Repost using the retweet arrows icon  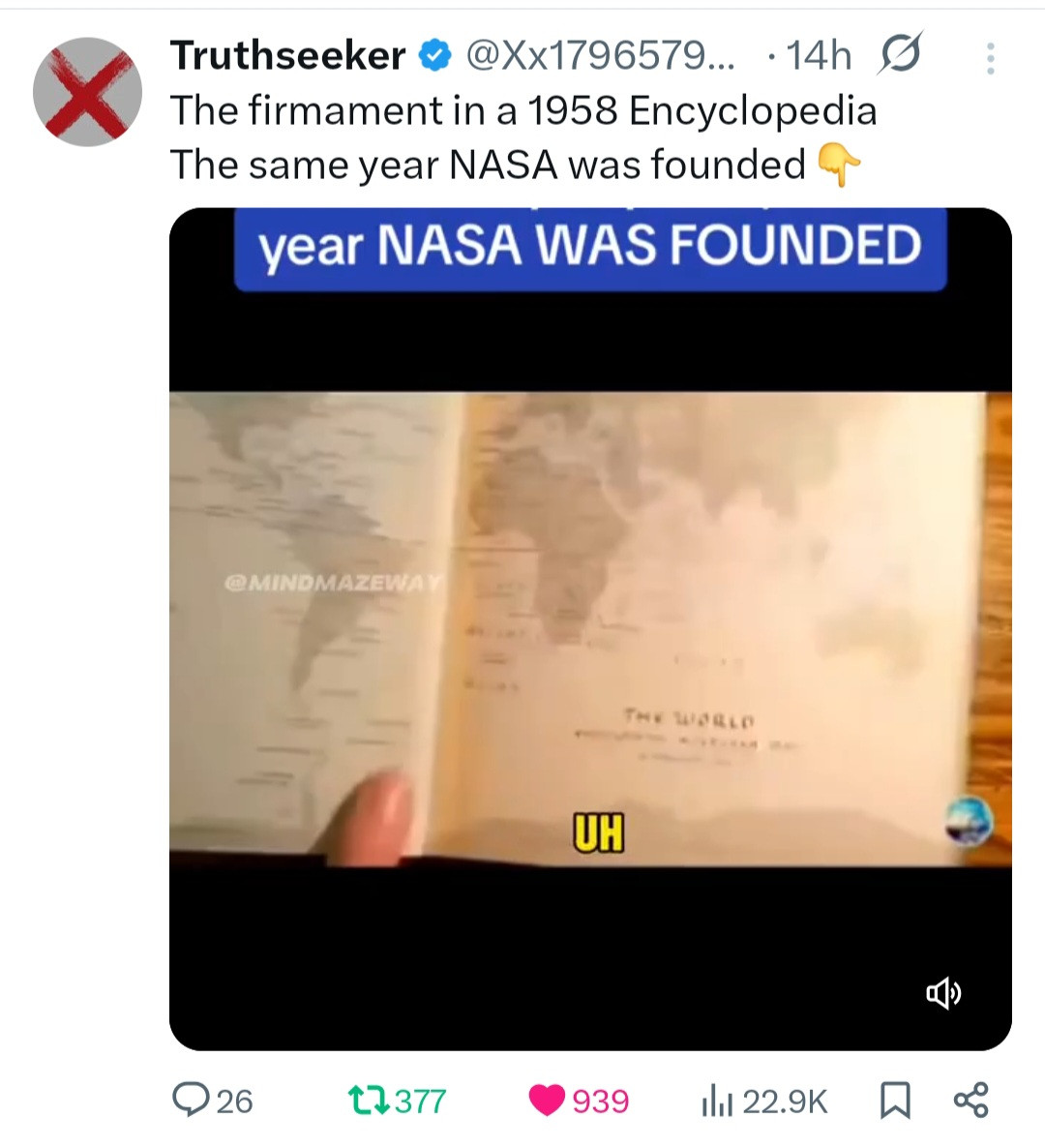tap(368, 1101)
